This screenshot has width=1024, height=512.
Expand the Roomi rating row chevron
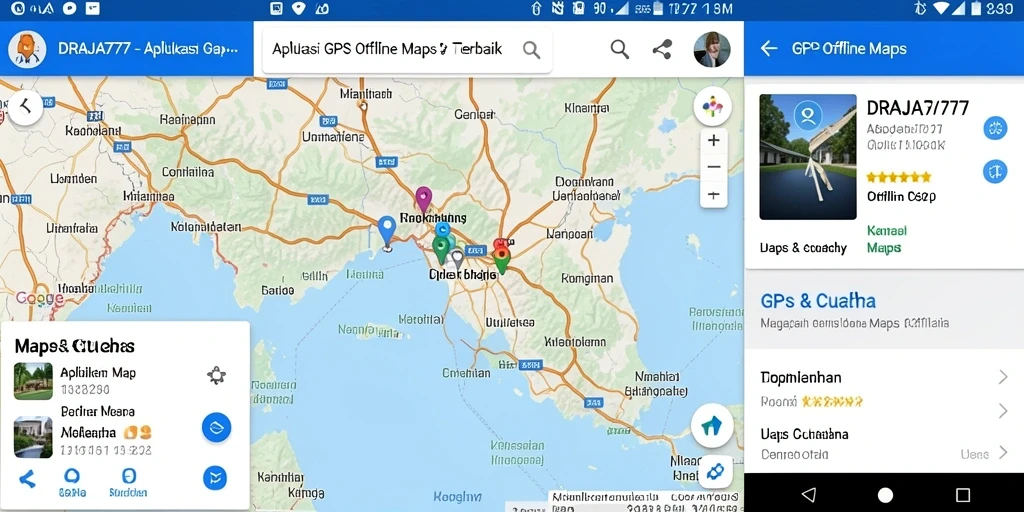[1003, 410]
